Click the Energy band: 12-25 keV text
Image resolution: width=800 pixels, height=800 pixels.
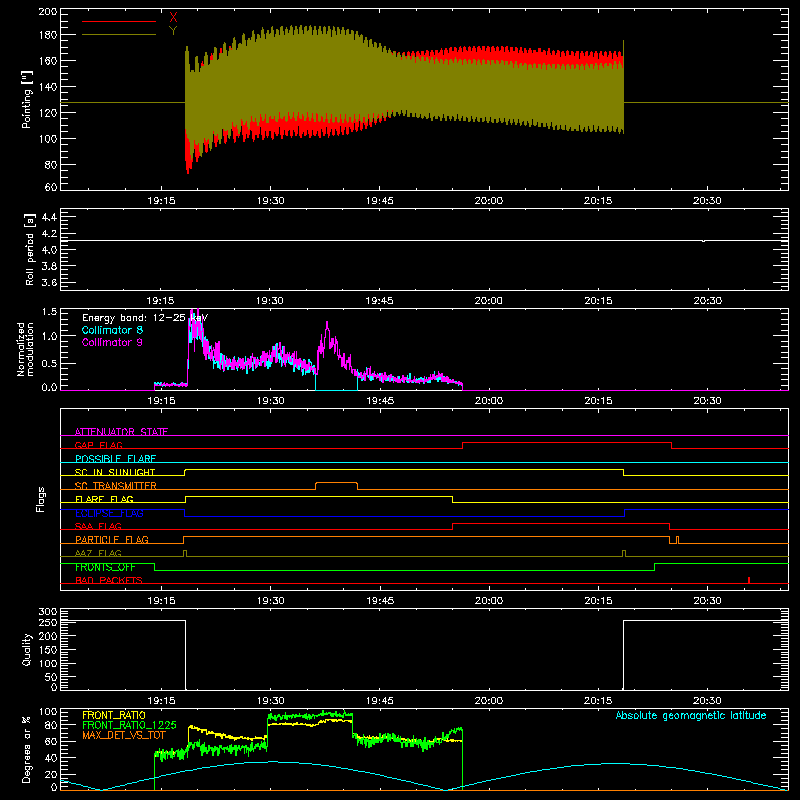coord(145,318)
